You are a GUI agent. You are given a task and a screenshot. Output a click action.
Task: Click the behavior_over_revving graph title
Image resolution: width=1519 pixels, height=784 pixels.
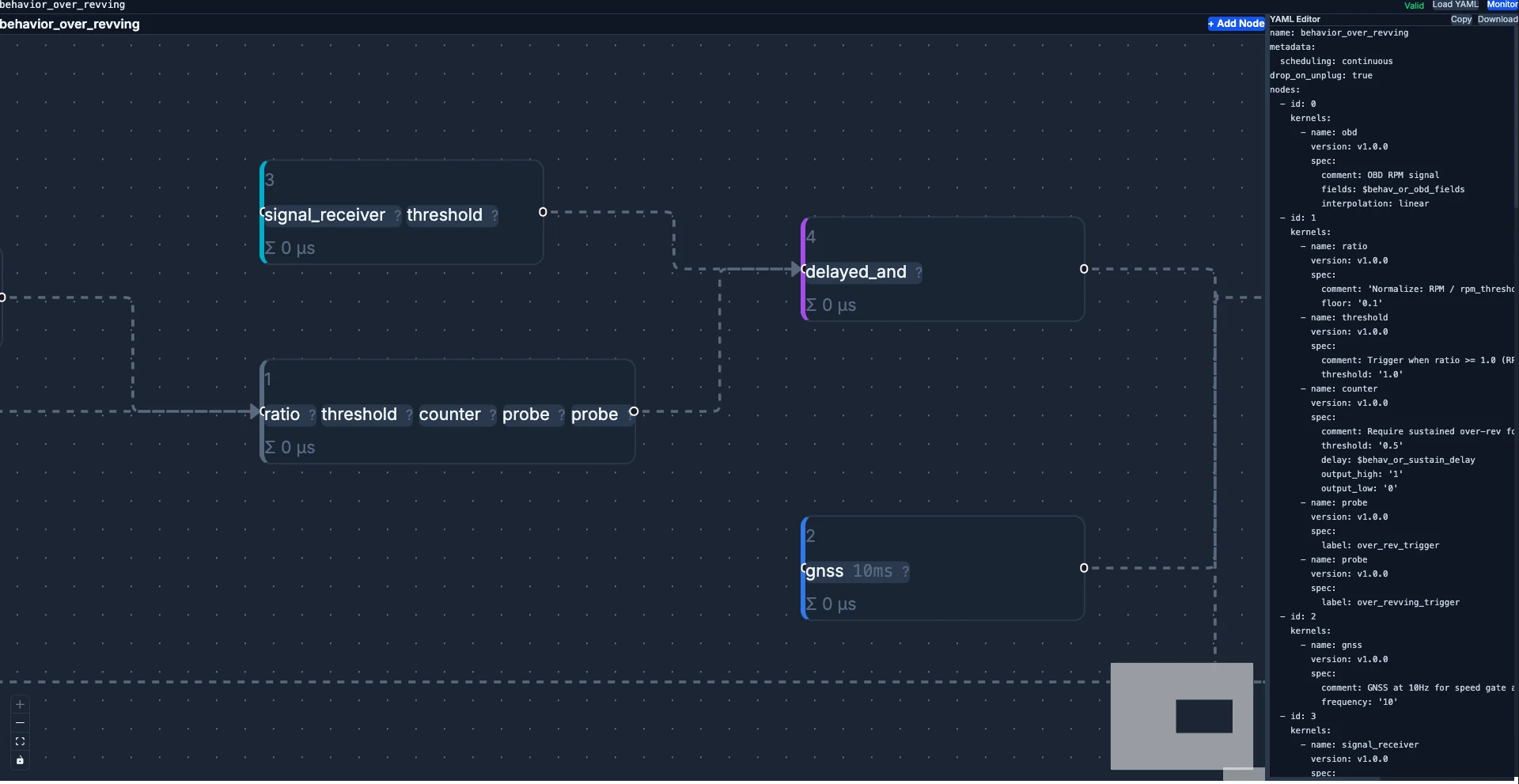pyautogui.click(x=70, y=25)
